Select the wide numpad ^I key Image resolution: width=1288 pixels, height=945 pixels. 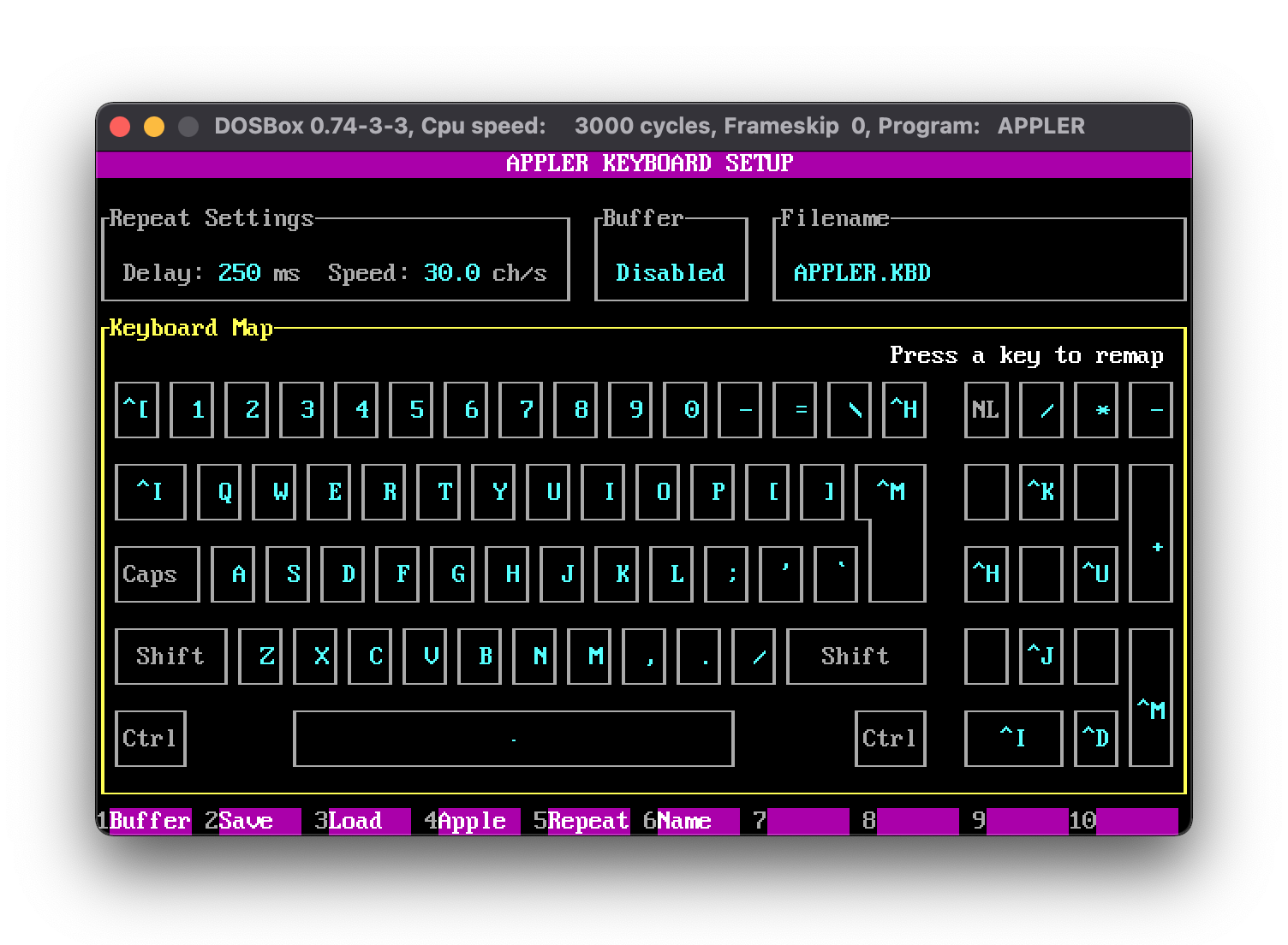pos(1014,739)
